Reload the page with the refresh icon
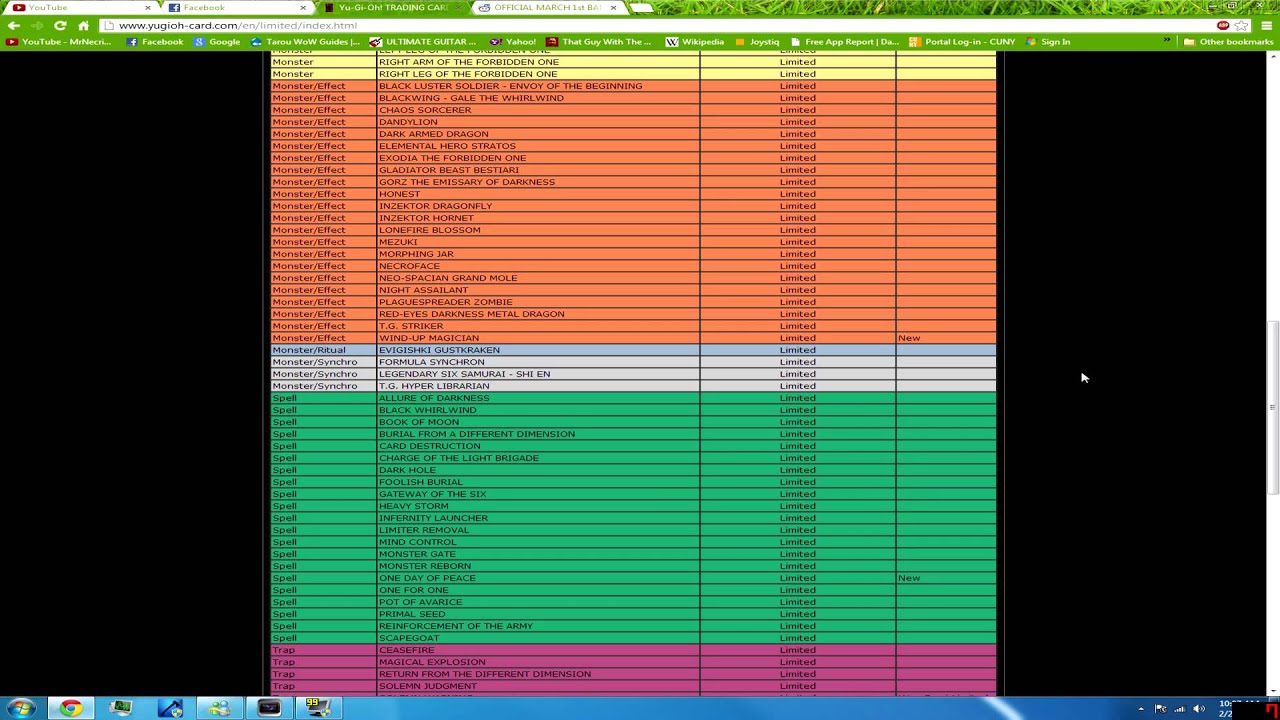 point(60,25)
